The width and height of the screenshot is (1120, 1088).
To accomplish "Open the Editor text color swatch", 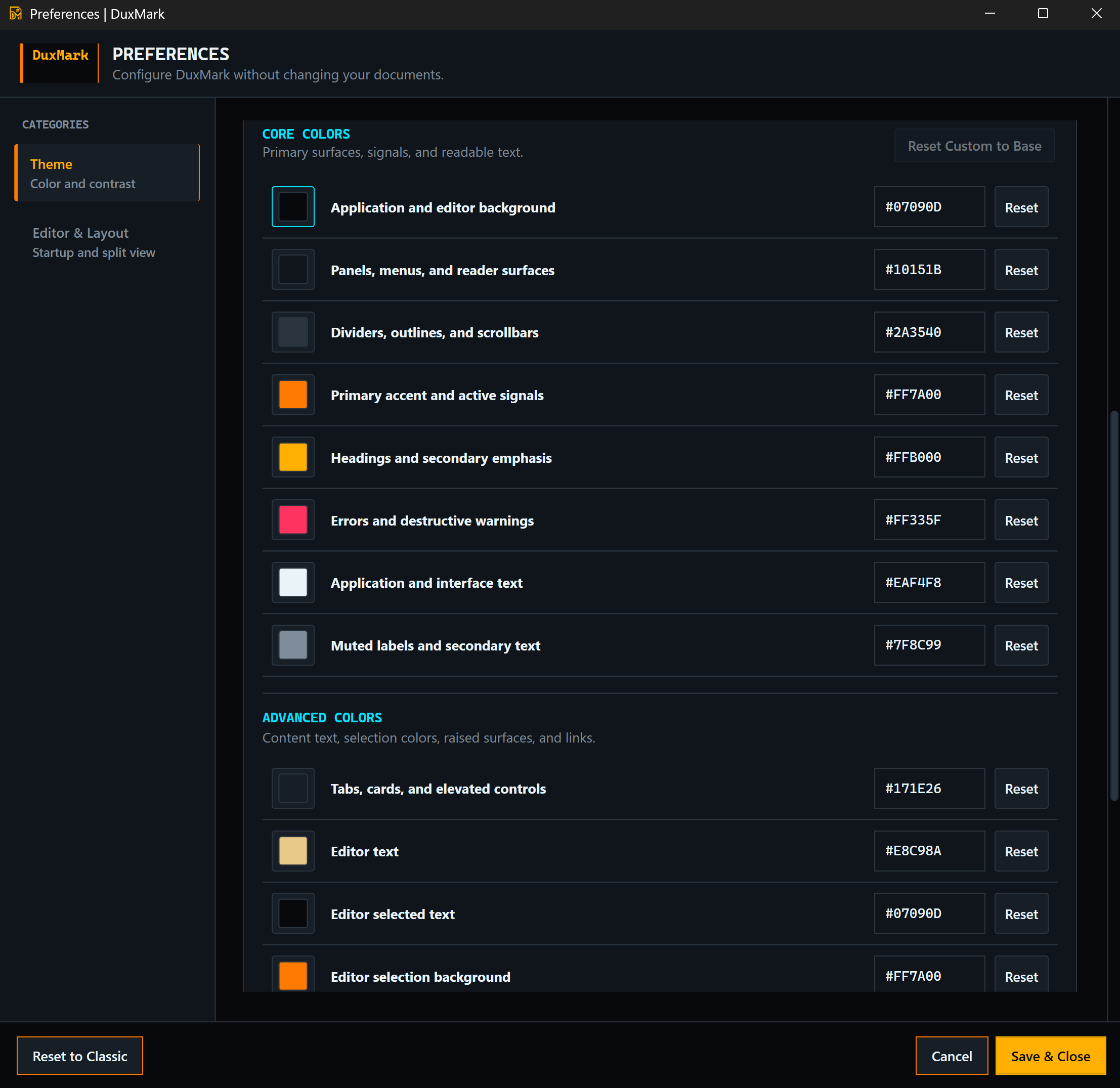I will pos(293,851).
